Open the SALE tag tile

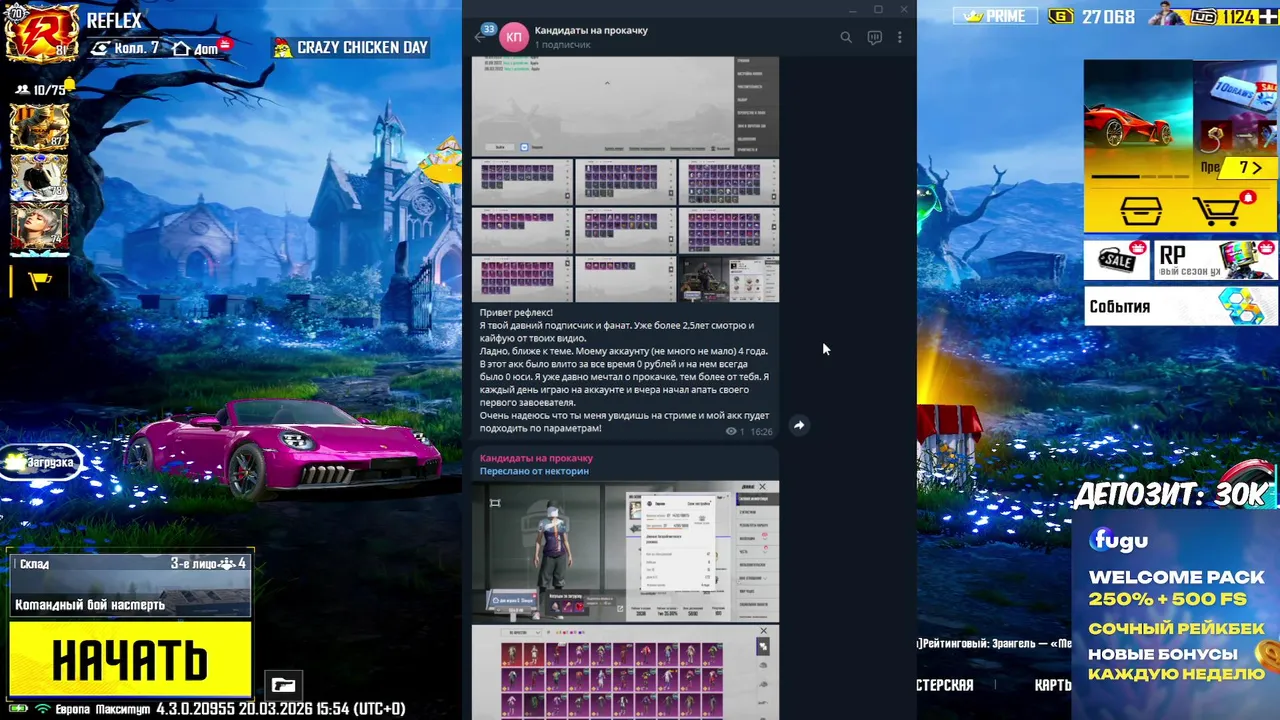1117,260
